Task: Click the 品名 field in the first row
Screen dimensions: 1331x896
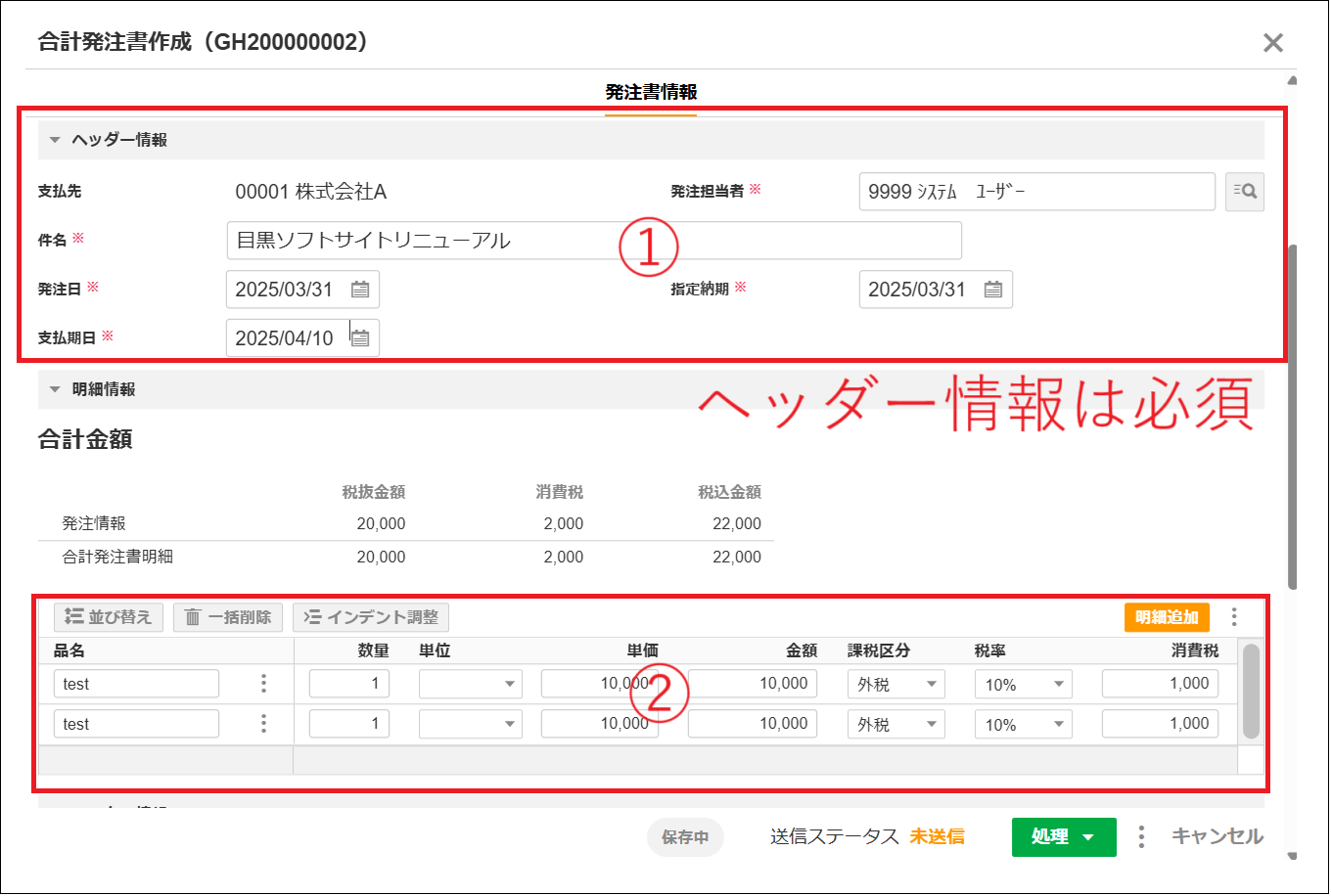Action: (x=136, y=684)
